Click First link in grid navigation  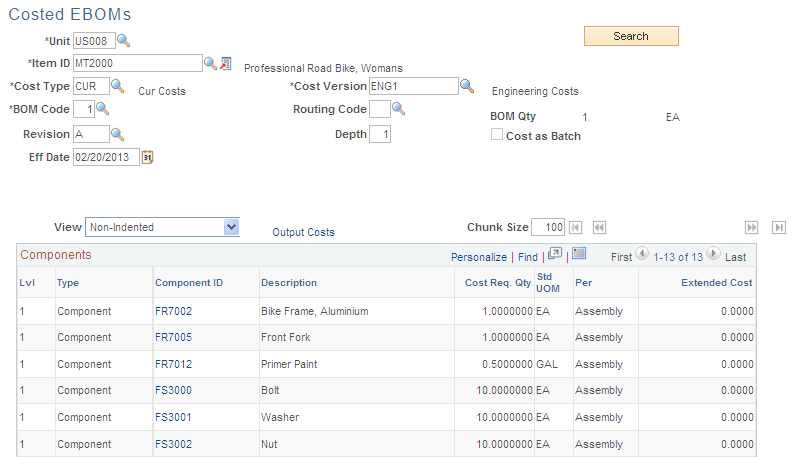(621, 257)
